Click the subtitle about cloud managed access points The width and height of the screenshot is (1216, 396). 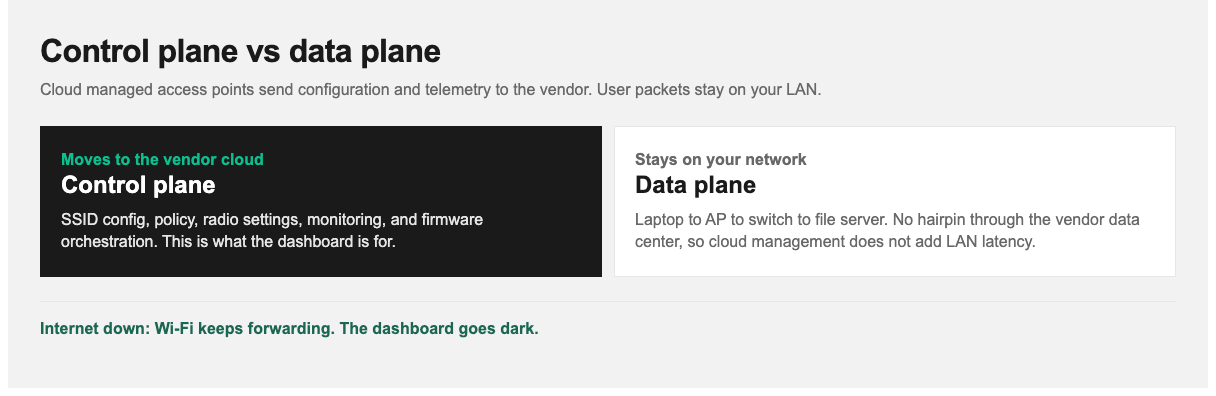pyautogui.click(x=430, y=90)
